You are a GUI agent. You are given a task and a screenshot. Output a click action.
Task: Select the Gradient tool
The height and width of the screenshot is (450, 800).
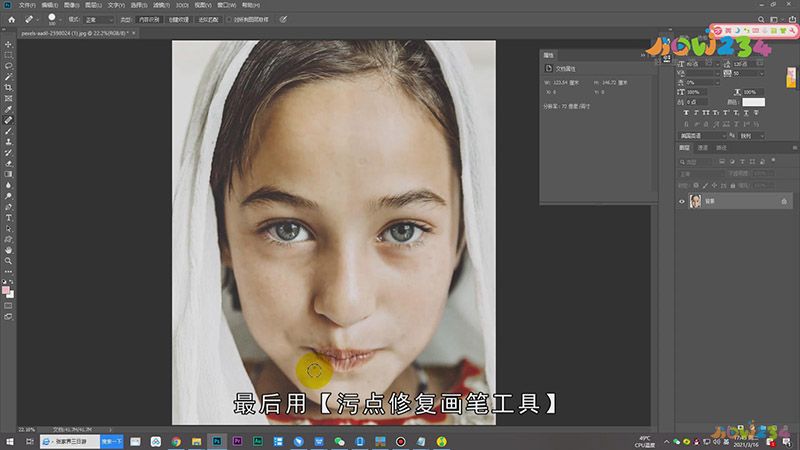(8, 174)
